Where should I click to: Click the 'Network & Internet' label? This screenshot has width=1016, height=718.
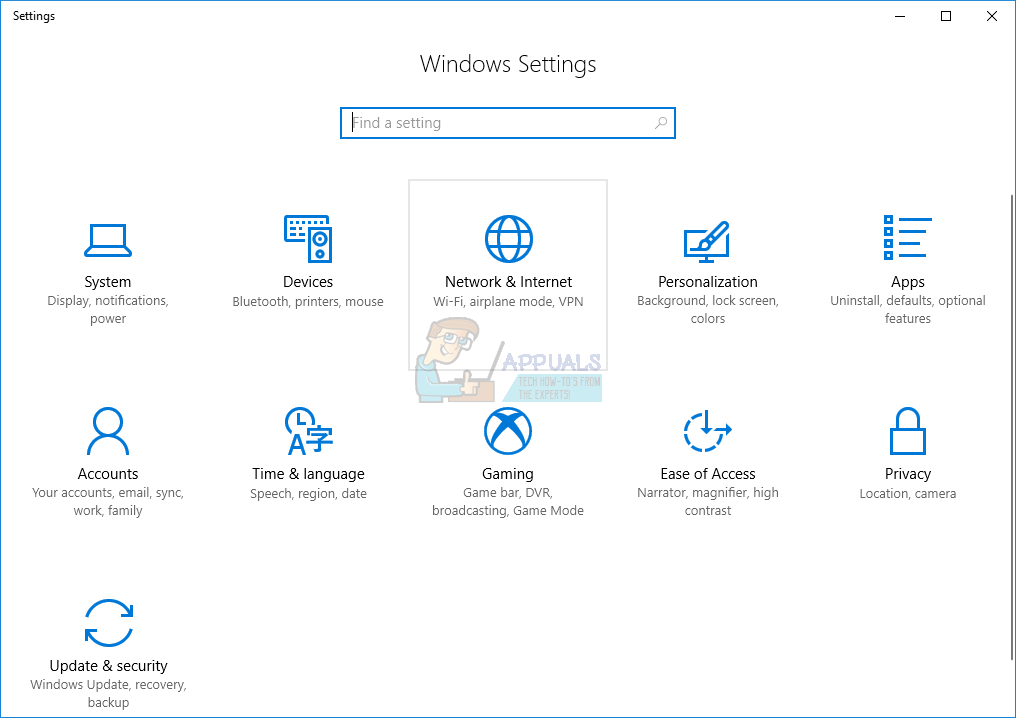pyautogui.click(x=508, y=282)
